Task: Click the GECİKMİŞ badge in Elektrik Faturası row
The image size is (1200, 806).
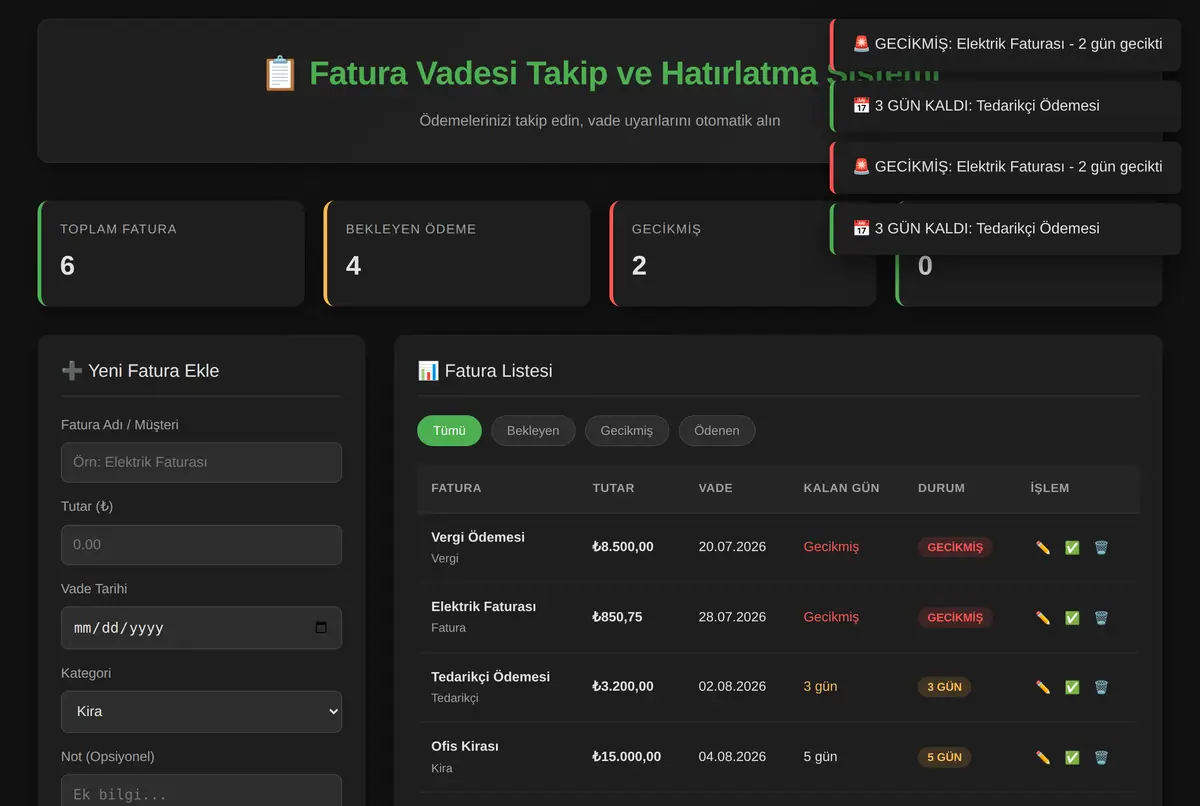Action: coord(955,618)
